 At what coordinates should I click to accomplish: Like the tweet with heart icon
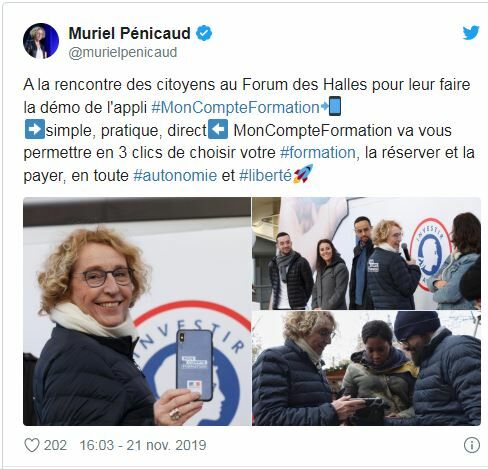[x=32, y=445]
